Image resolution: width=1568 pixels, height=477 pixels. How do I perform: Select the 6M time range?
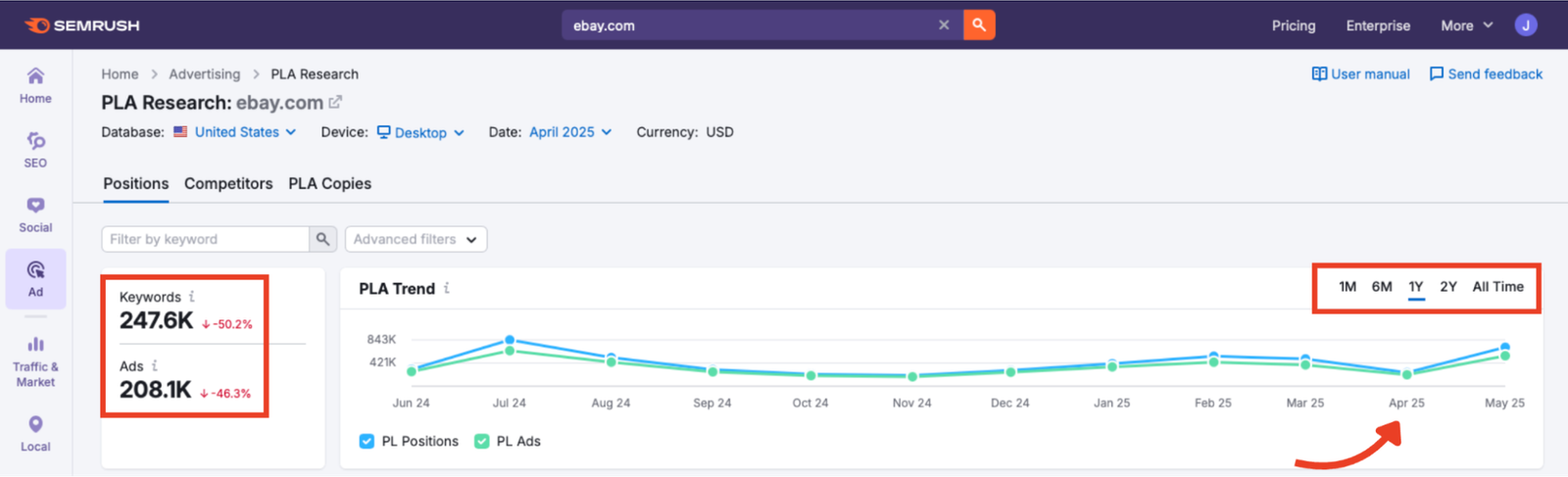[x=1381, y=287]
